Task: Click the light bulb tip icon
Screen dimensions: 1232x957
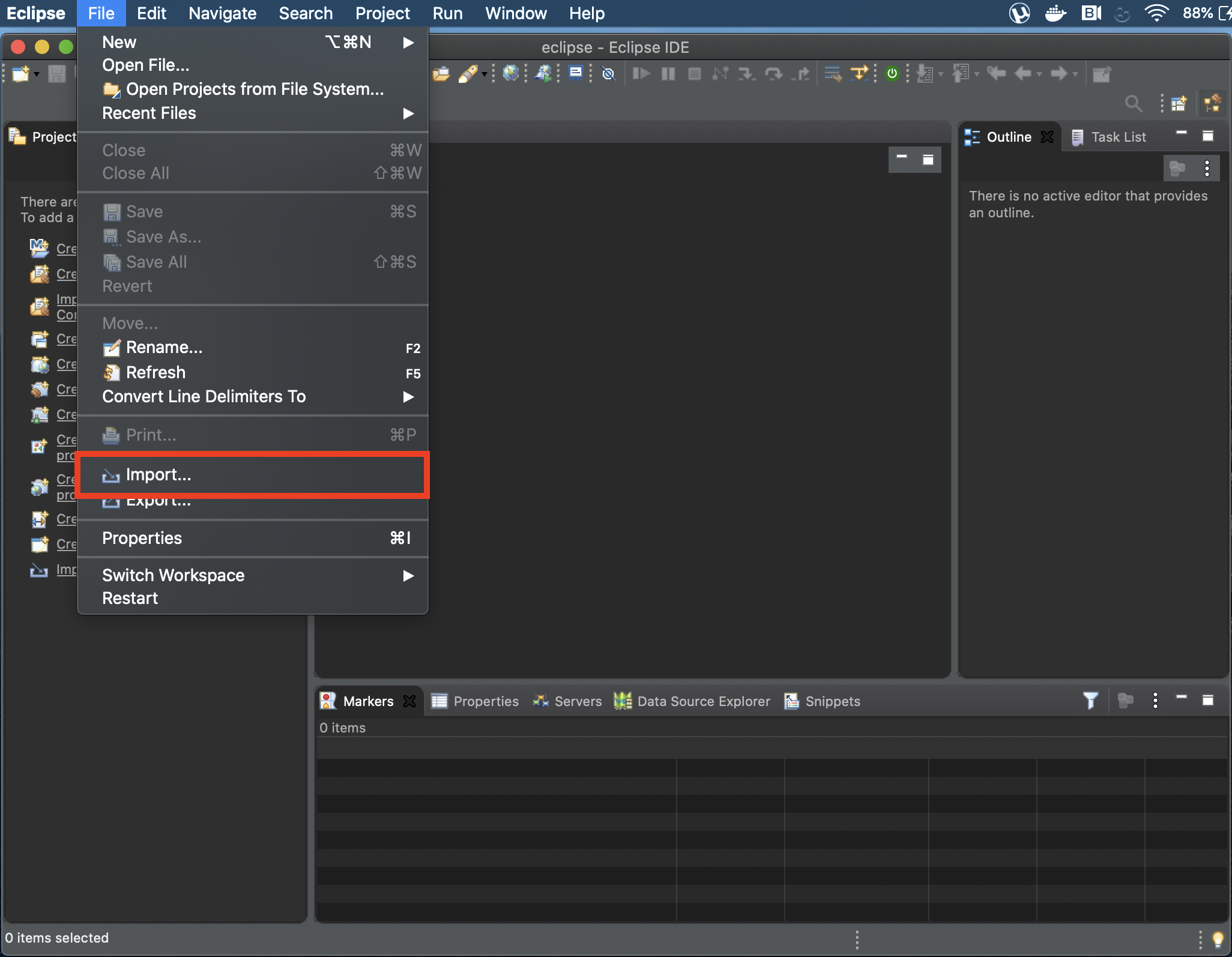Action: pyautogui.click(x=1218, y=938)
